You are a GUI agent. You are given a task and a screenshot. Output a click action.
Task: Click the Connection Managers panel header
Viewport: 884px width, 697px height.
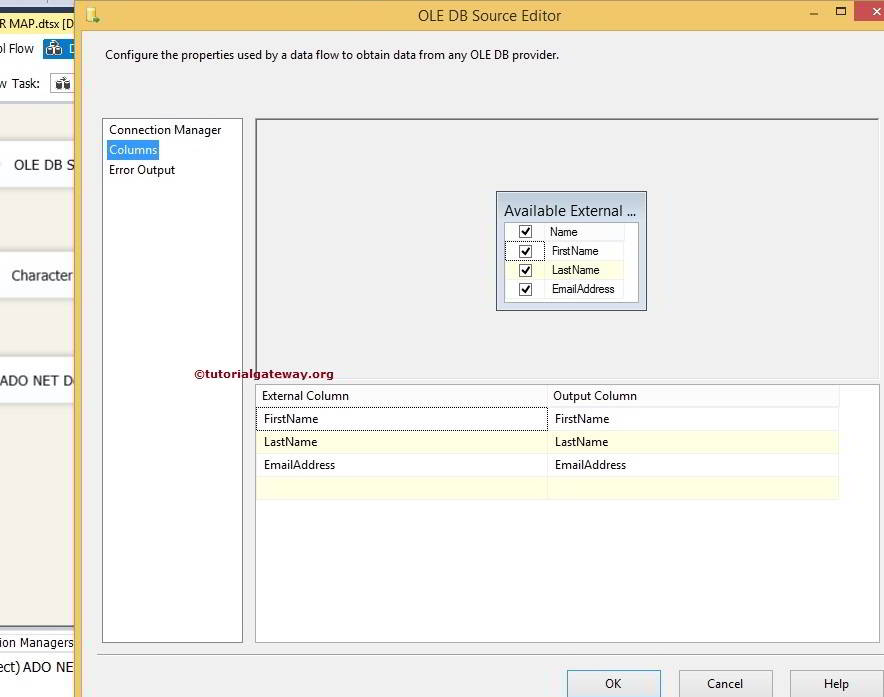pyautogui.click(x=37, y=642)
